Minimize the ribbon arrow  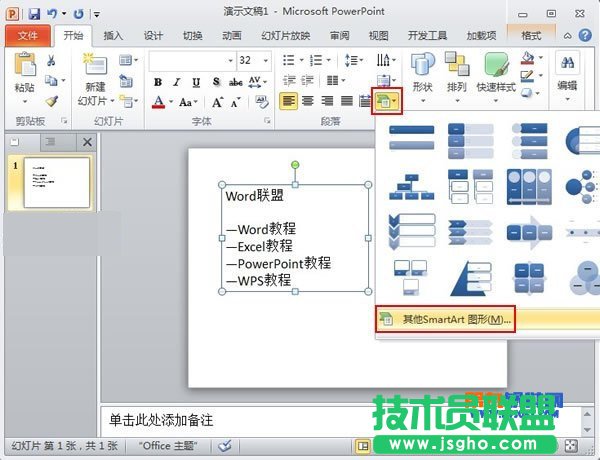[x=568, y=36]
